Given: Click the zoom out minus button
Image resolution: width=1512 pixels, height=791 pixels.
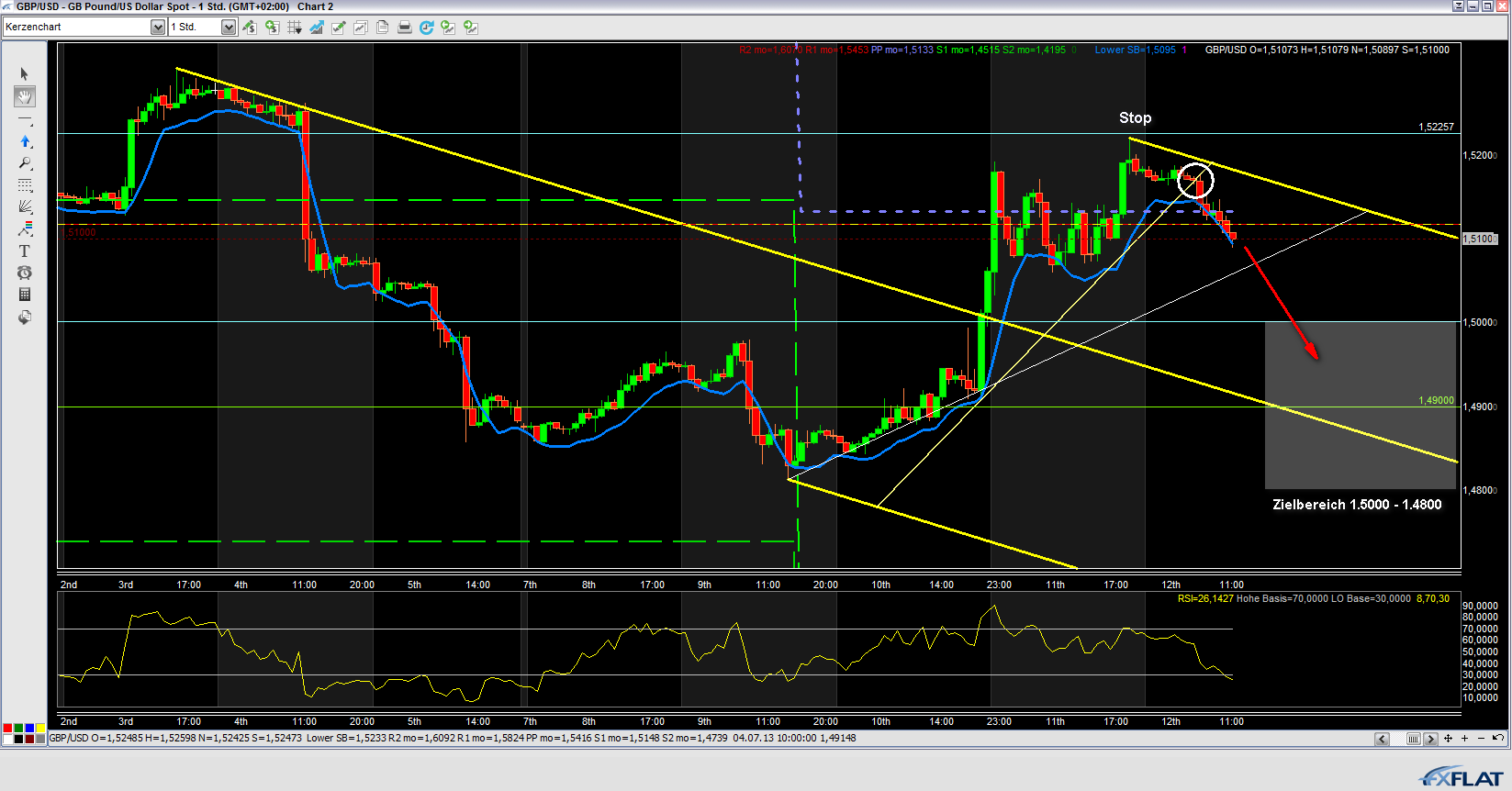Looking at the screenshot, I should coord(1481,739).
